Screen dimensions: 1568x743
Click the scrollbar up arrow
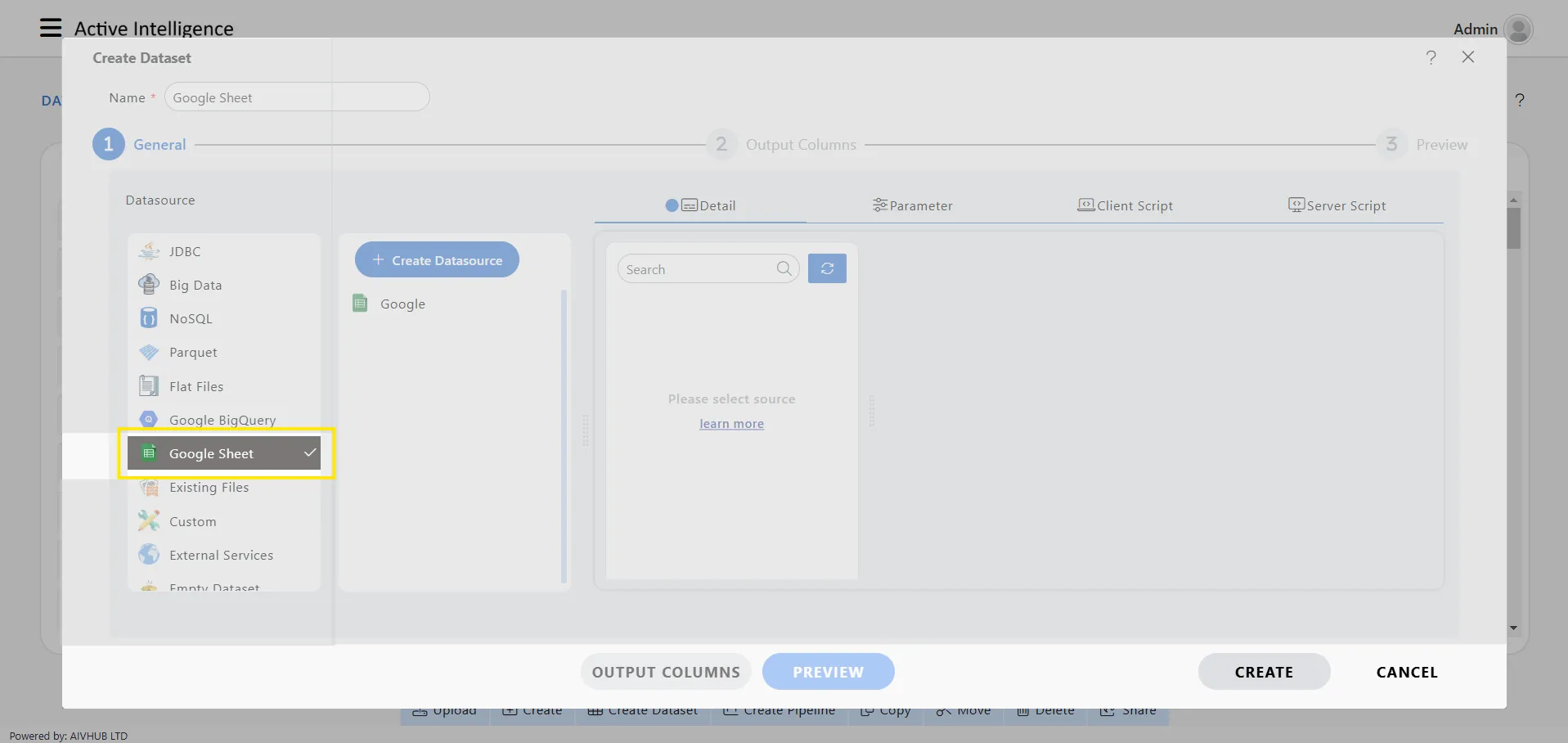click(x=1513, y=200)
